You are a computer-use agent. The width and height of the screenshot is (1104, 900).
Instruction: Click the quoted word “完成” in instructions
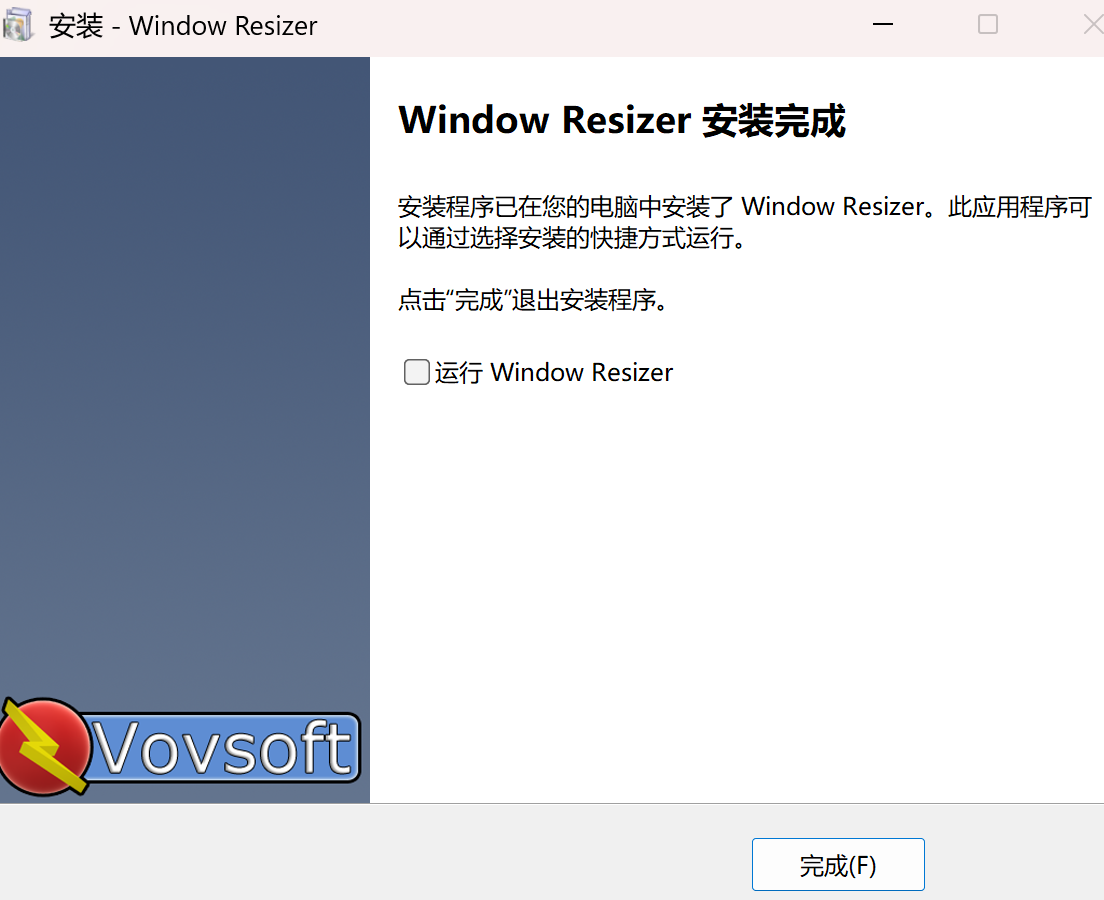[478, 300]
